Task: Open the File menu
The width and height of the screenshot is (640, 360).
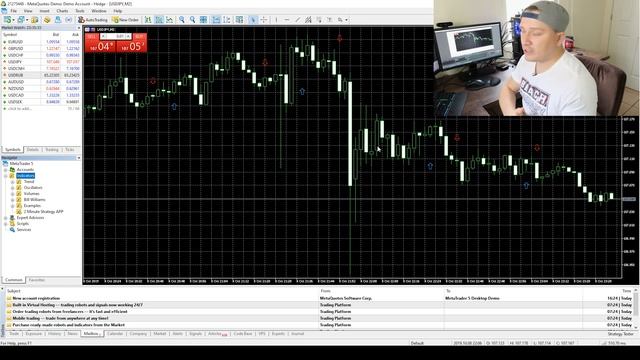Action: pos(13,11)
